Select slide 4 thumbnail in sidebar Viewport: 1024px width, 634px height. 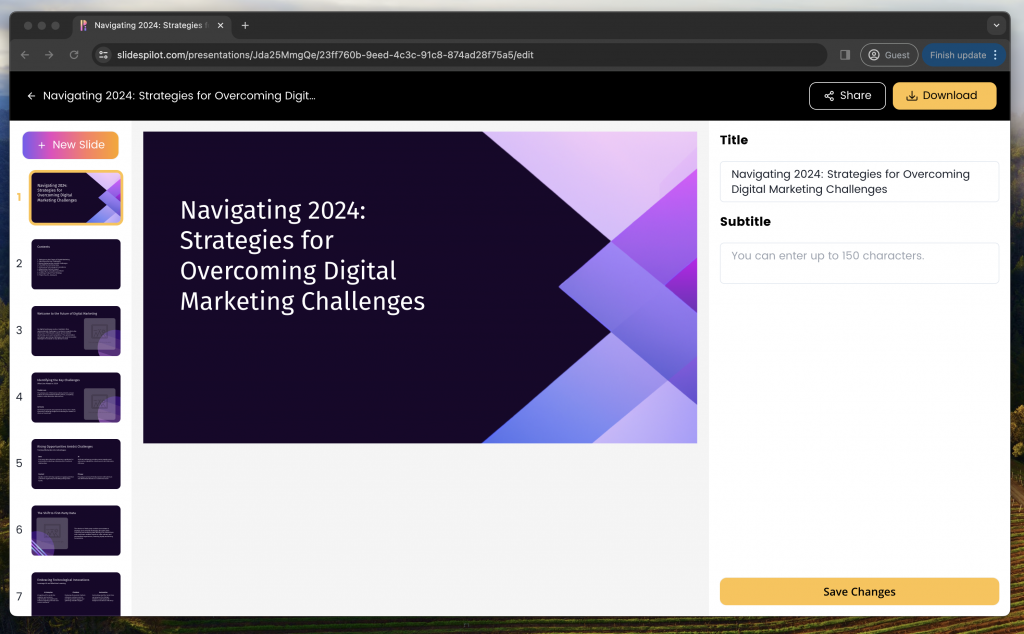[x=76, y=397]
